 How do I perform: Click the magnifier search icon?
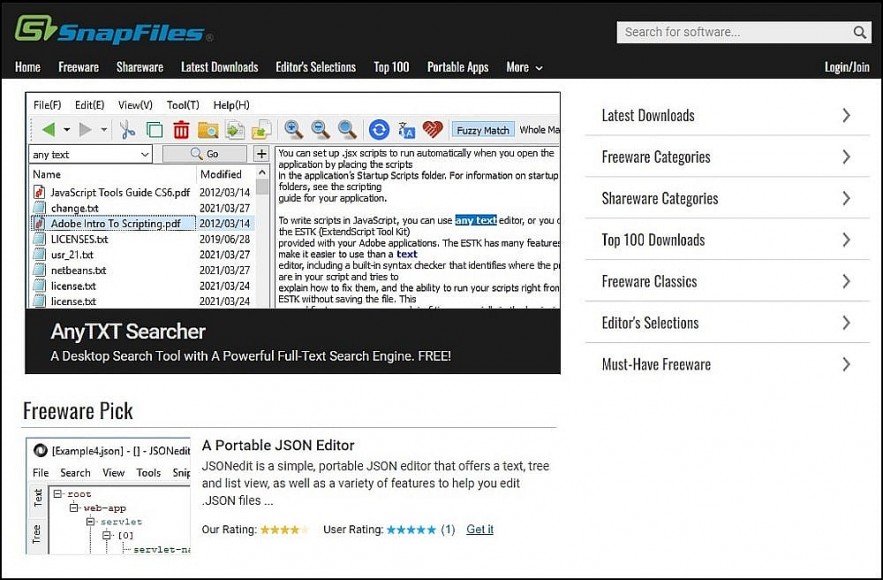(x=860, y=32)
